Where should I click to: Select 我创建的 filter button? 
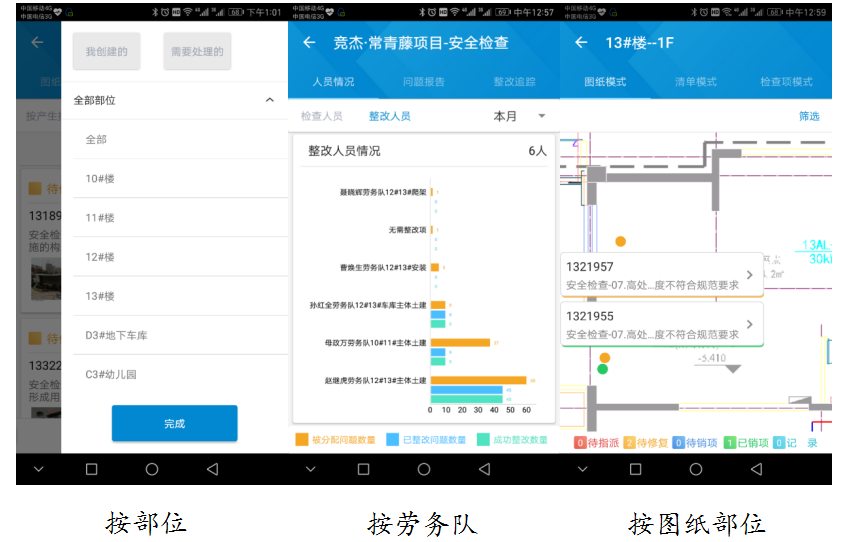pyautogui.click(x=106, y=52)
